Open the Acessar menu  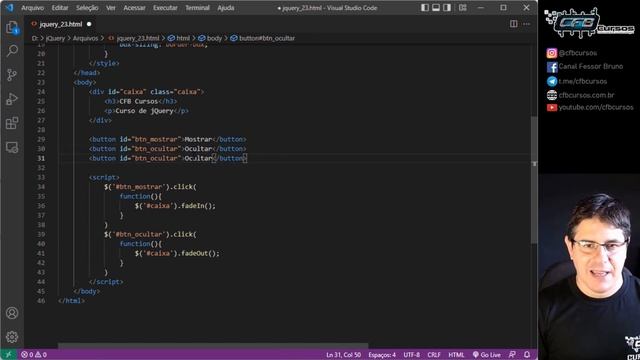[134, 8]
